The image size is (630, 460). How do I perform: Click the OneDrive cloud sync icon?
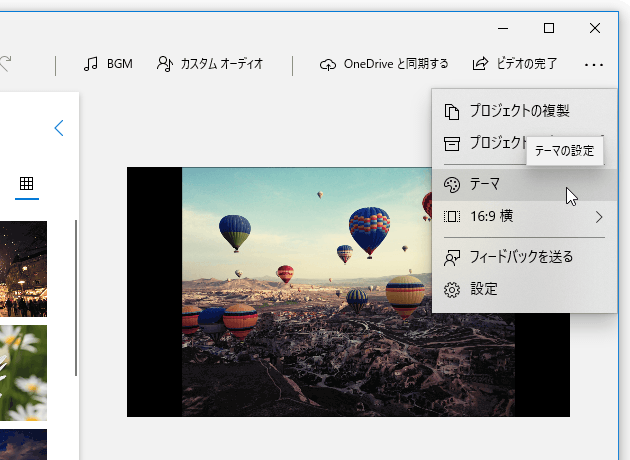[x=328, y=64]
